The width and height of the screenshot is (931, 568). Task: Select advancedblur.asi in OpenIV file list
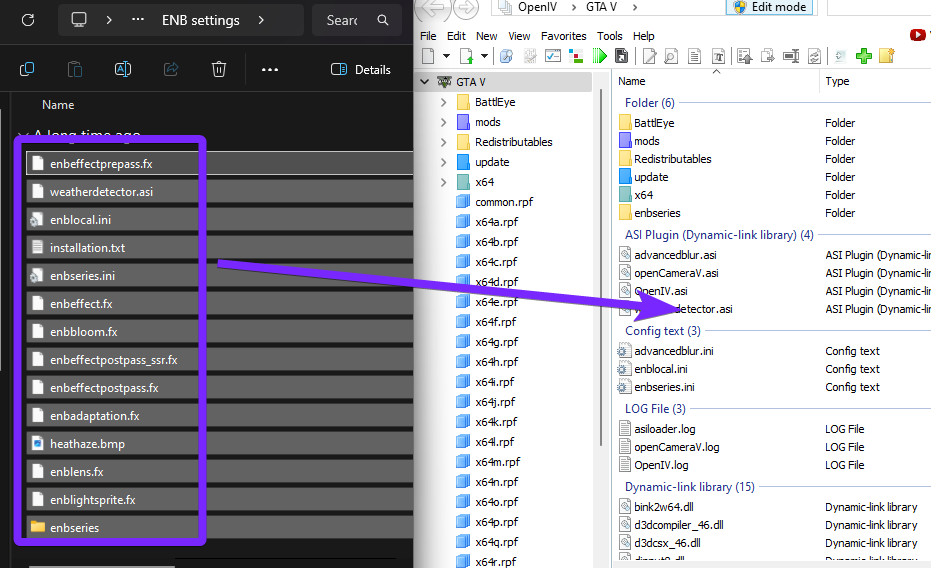(675, 255)
